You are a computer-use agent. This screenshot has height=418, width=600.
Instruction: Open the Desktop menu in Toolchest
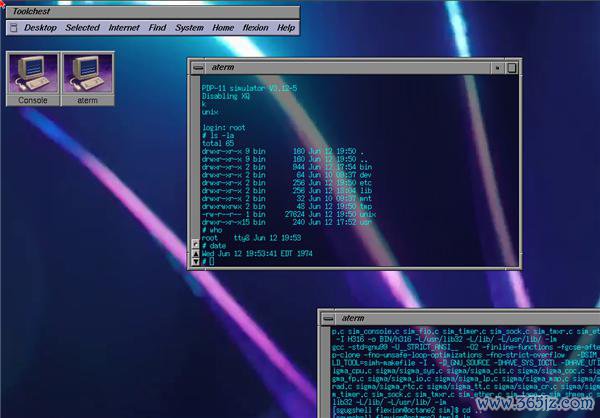click(40, 28)
